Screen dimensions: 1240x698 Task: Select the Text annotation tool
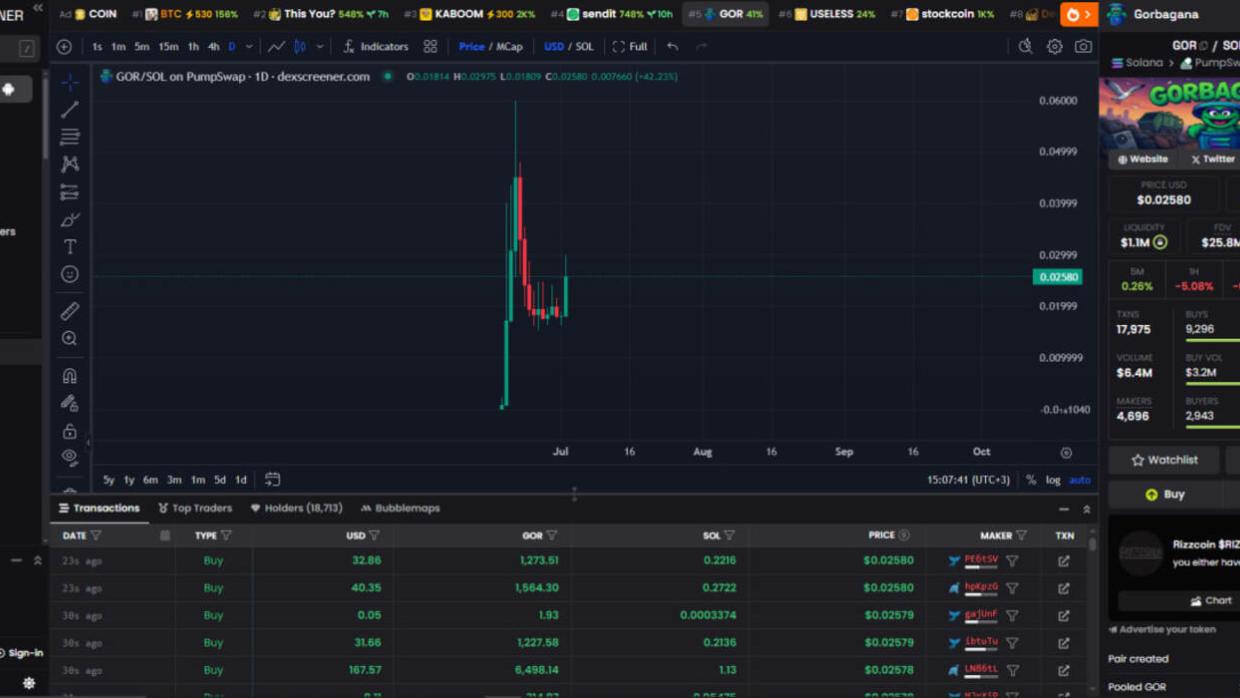pyautogui.click(x=69, y=246)
